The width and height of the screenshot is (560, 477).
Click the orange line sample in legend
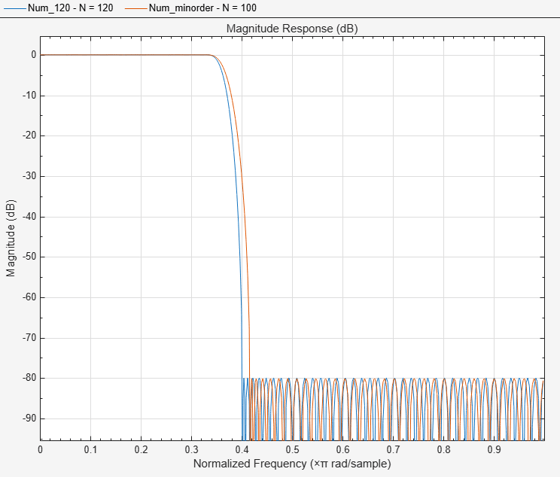click(x=136, y=8)
